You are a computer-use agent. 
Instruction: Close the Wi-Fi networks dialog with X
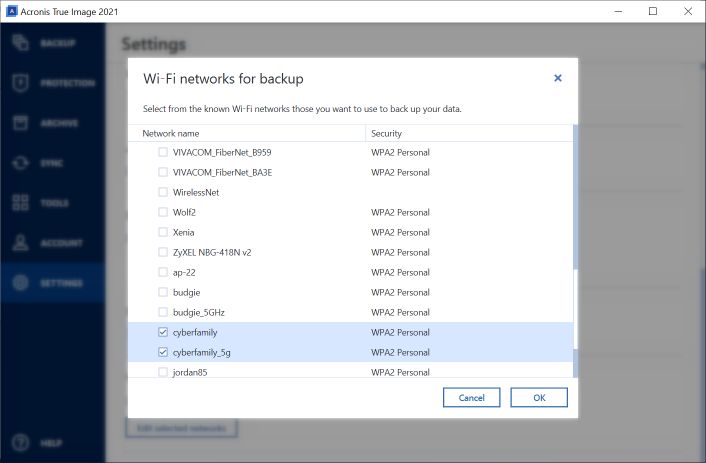558,78
